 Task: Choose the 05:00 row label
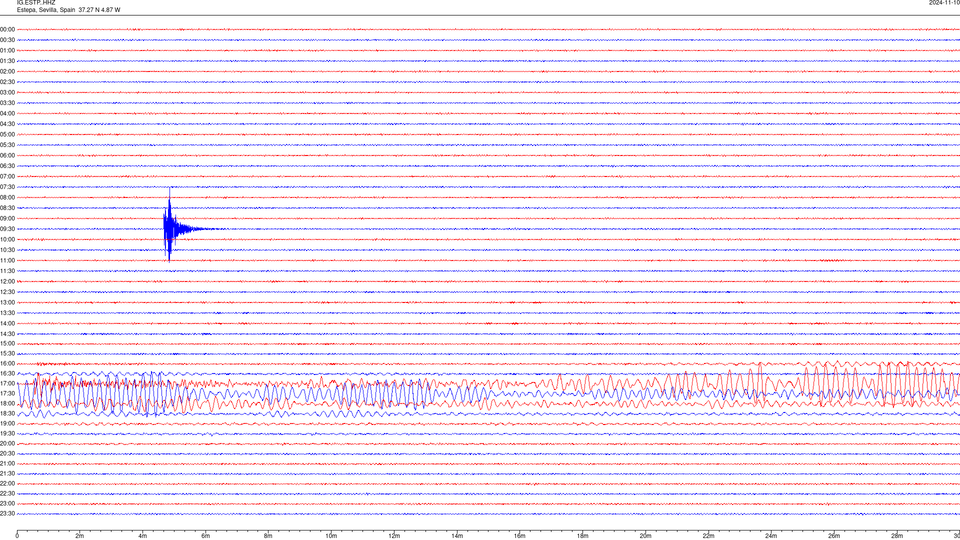point(7,134)
